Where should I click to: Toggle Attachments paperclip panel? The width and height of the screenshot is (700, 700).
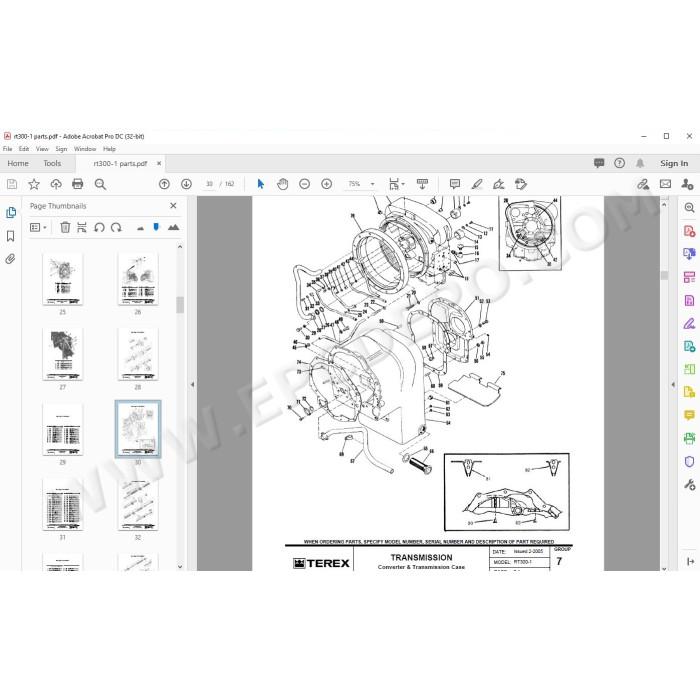point(10,258)
